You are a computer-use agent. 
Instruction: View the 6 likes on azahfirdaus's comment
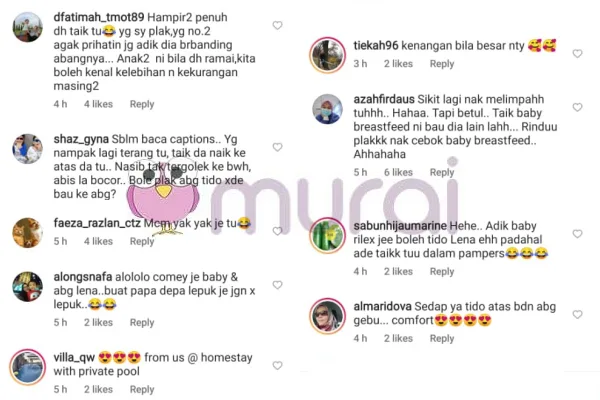[398, 172]
